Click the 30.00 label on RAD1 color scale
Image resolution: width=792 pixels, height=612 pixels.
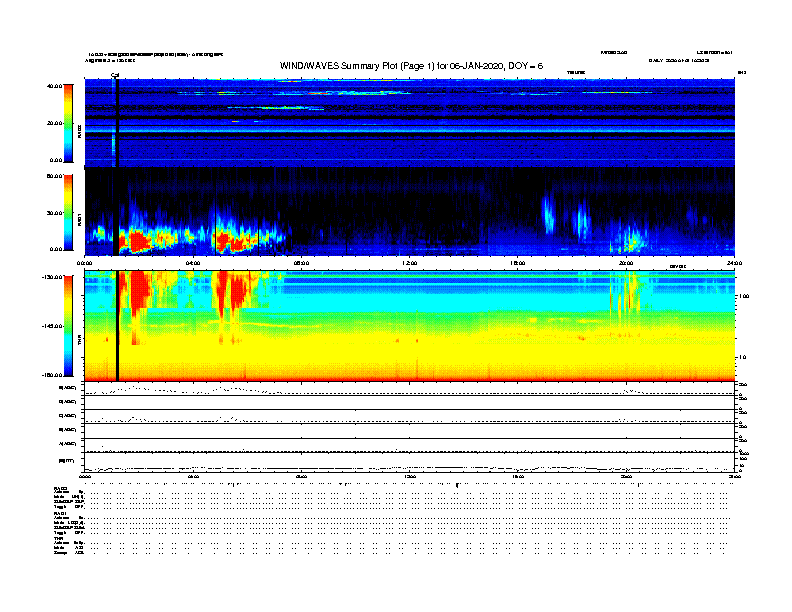[x=54, y=213]
